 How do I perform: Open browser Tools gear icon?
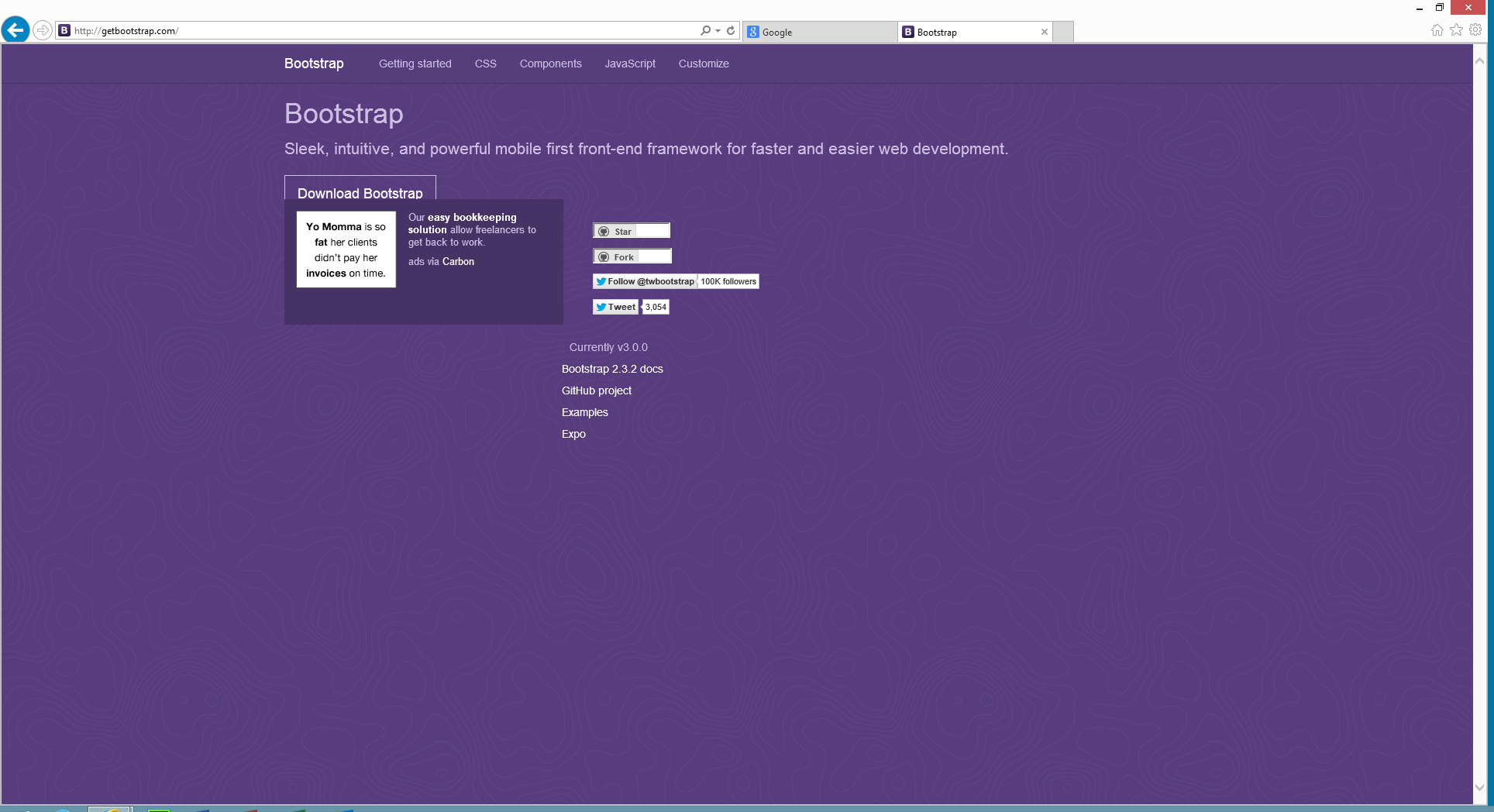tap(1476, 29)
